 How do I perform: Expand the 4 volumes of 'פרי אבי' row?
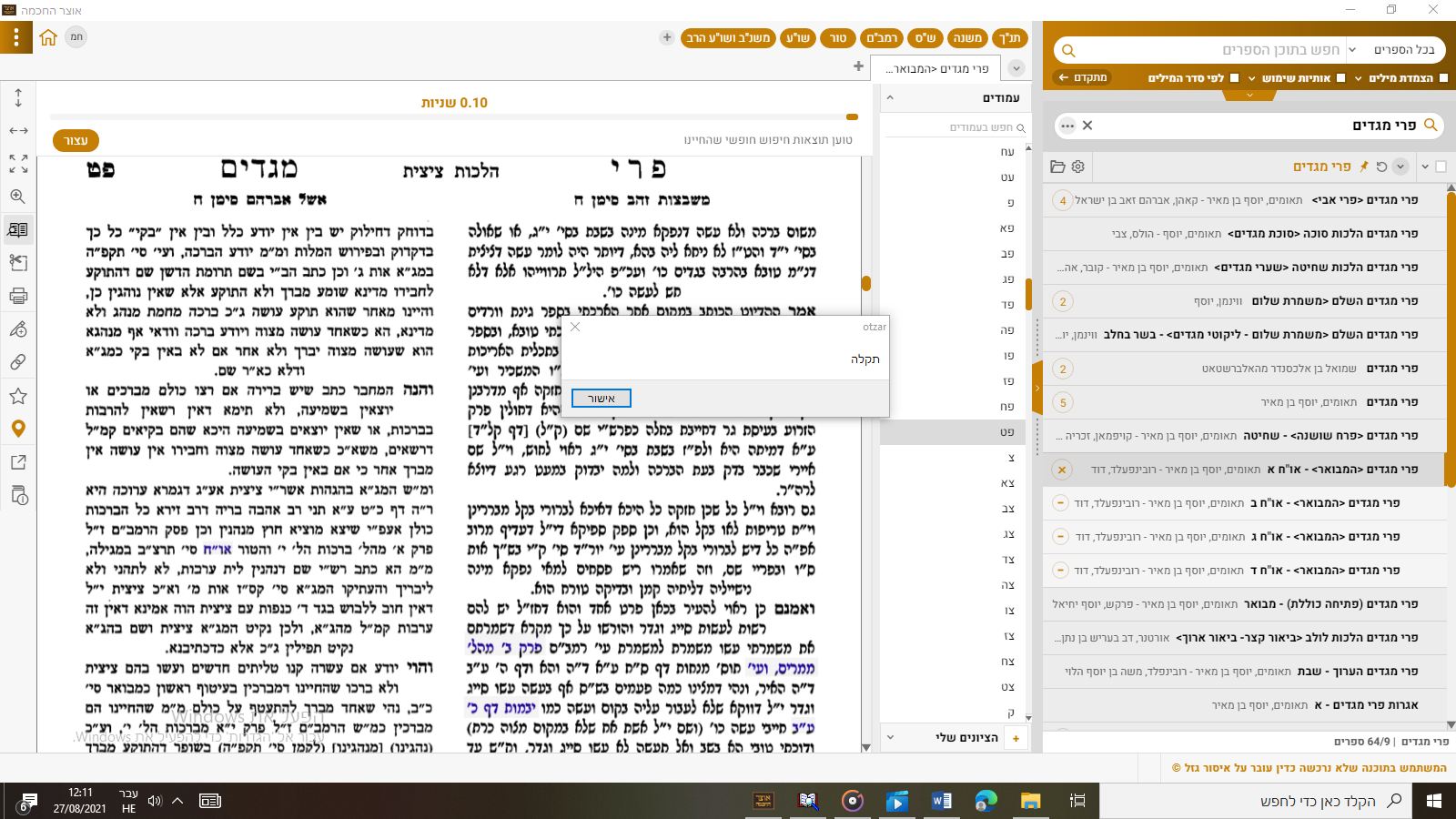click(x=1063, y=200)
